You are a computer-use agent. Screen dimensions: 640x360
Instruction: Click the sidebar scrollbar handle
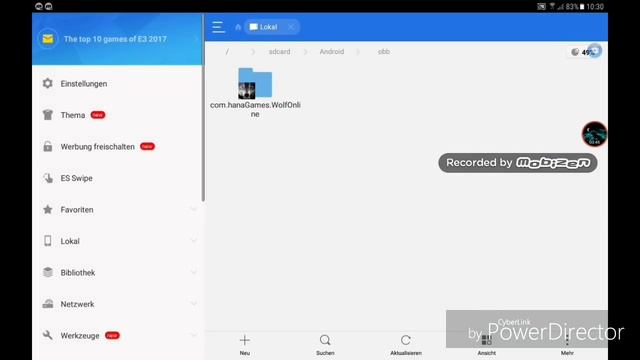pos(203,108)
